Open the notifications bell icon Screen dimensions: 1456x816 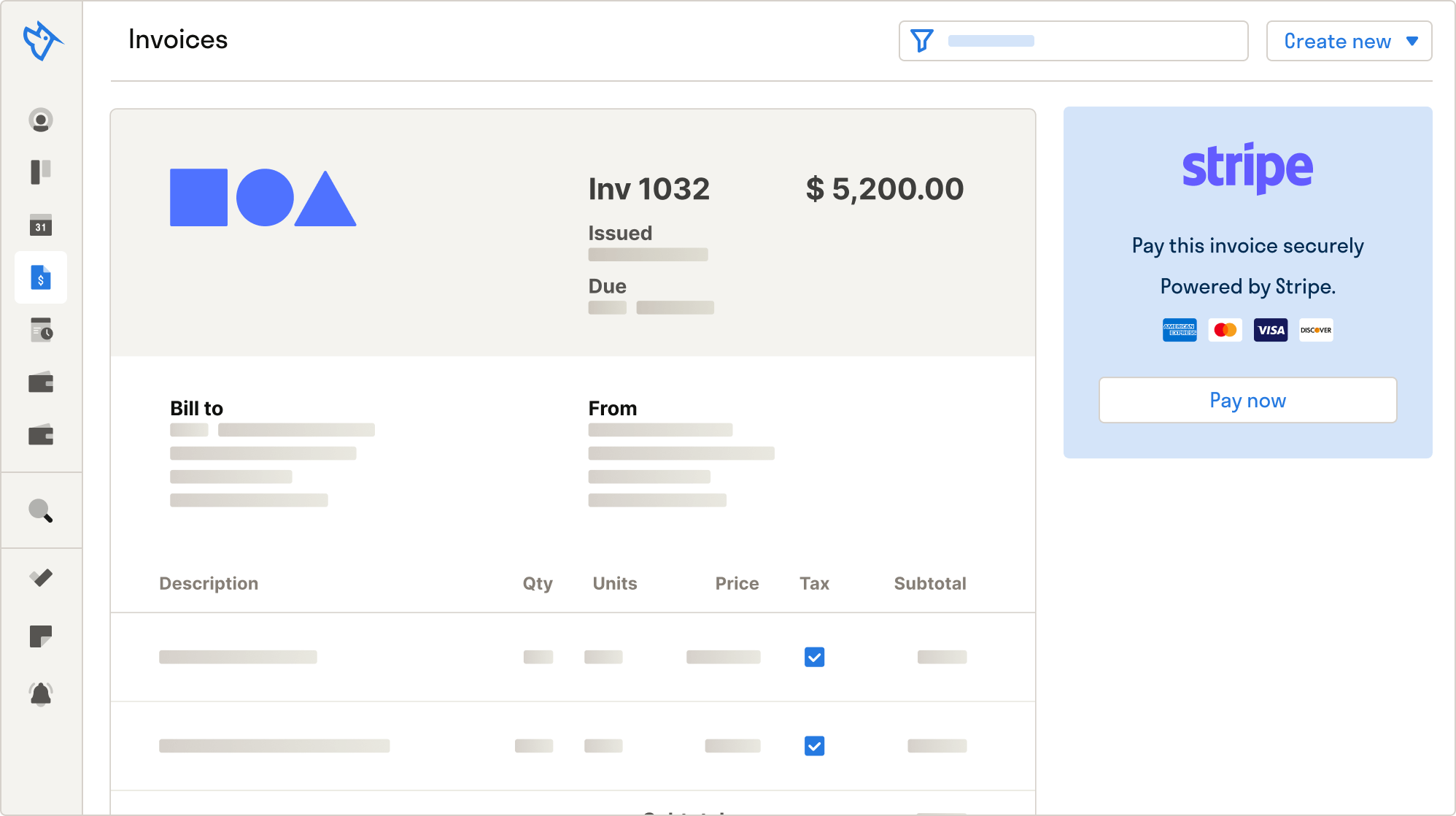coord(41,694)
